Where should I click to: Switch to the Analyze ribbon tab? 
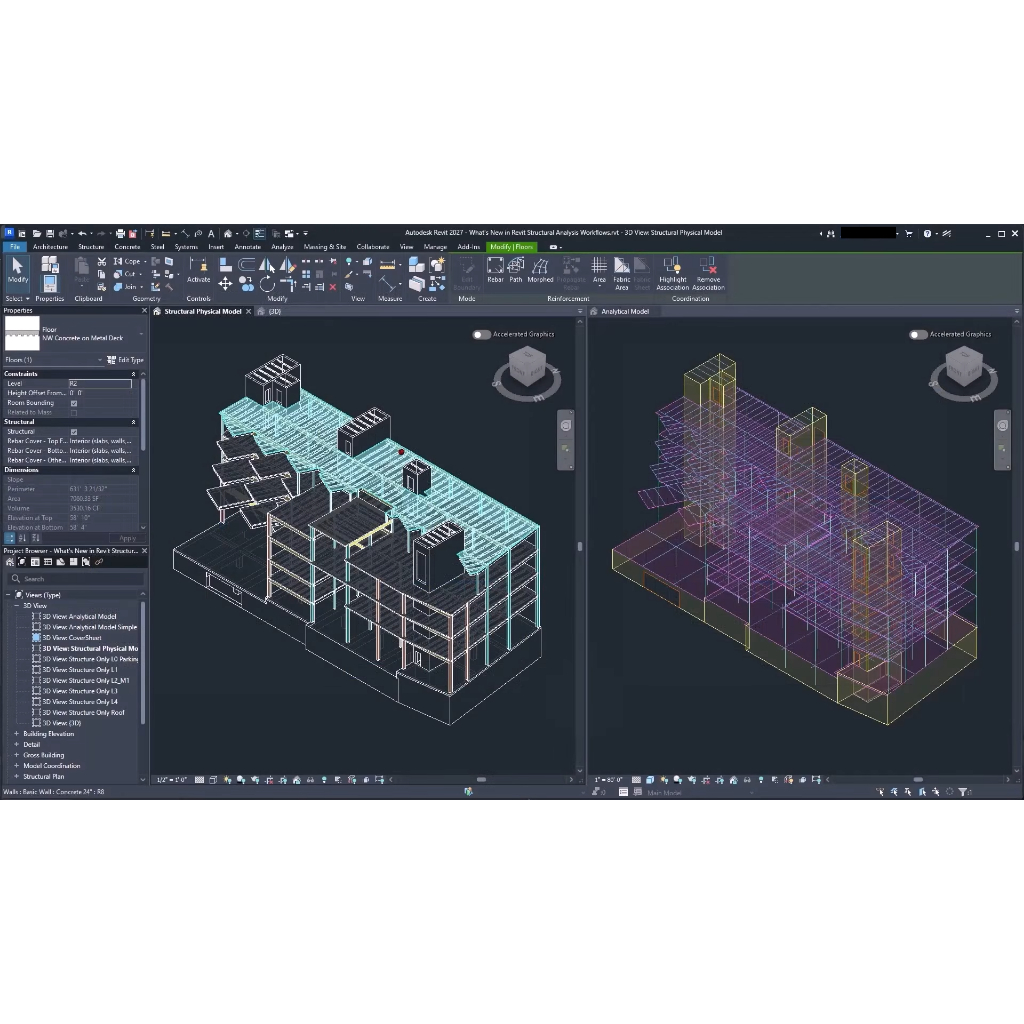[x=282, y=247]
